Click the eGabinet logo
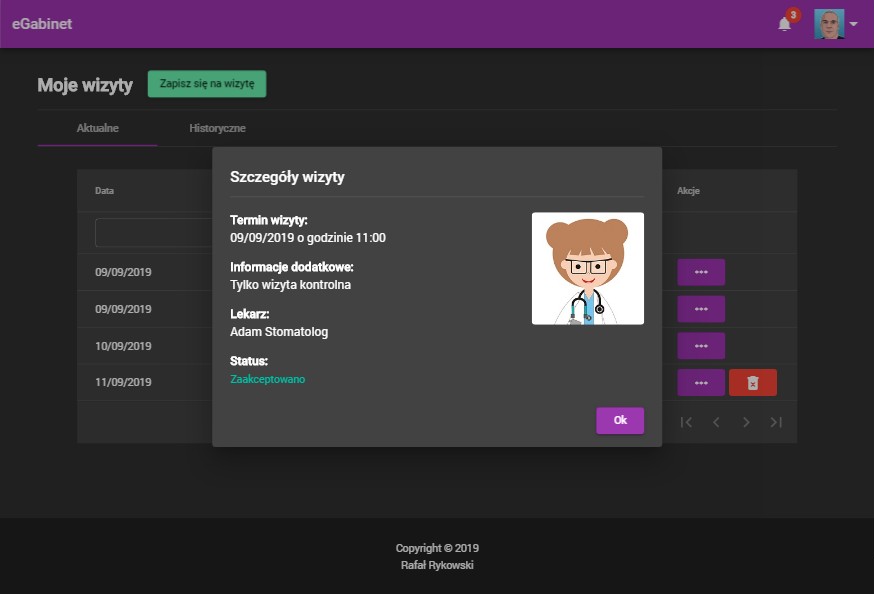Viewport: 874px width, 594px height. point(42,24)
